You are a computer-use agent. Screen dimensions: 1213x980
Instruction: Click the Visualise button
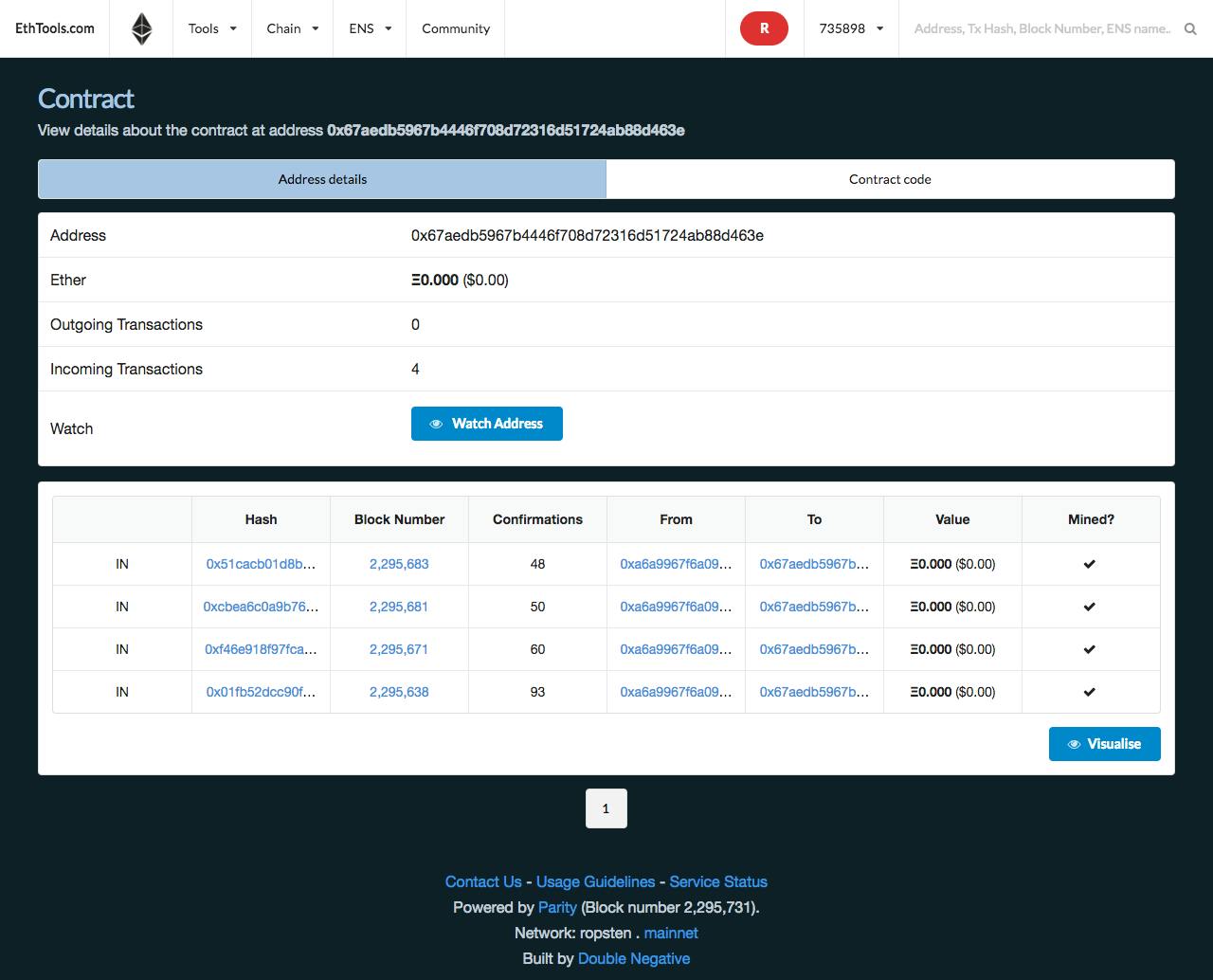point(1105,744)
